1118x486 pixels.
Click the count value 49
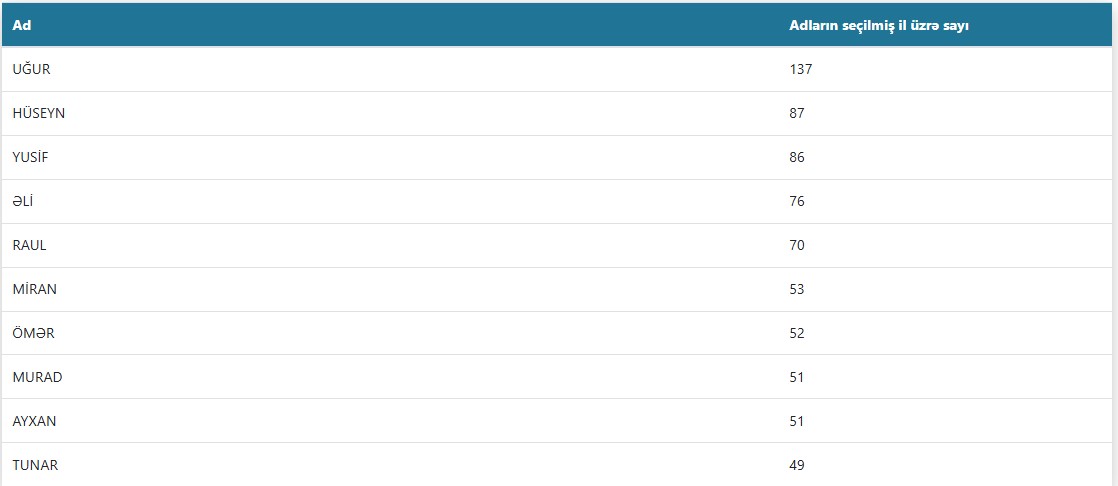tap(797, 465)
